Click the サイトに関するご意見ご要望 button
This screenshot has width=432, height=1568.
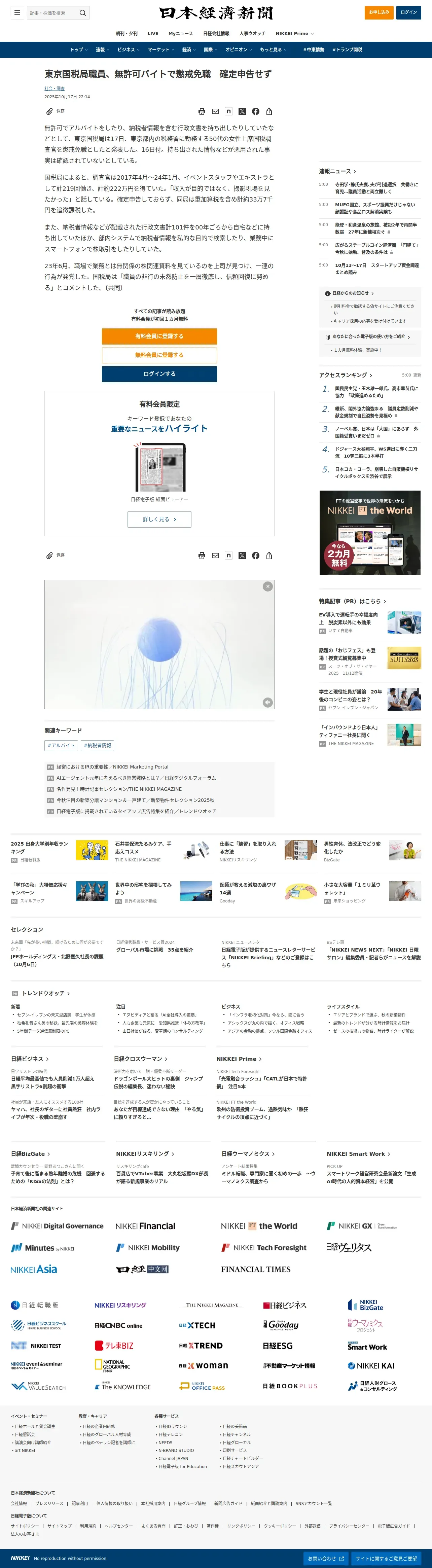click(386, 1558)
